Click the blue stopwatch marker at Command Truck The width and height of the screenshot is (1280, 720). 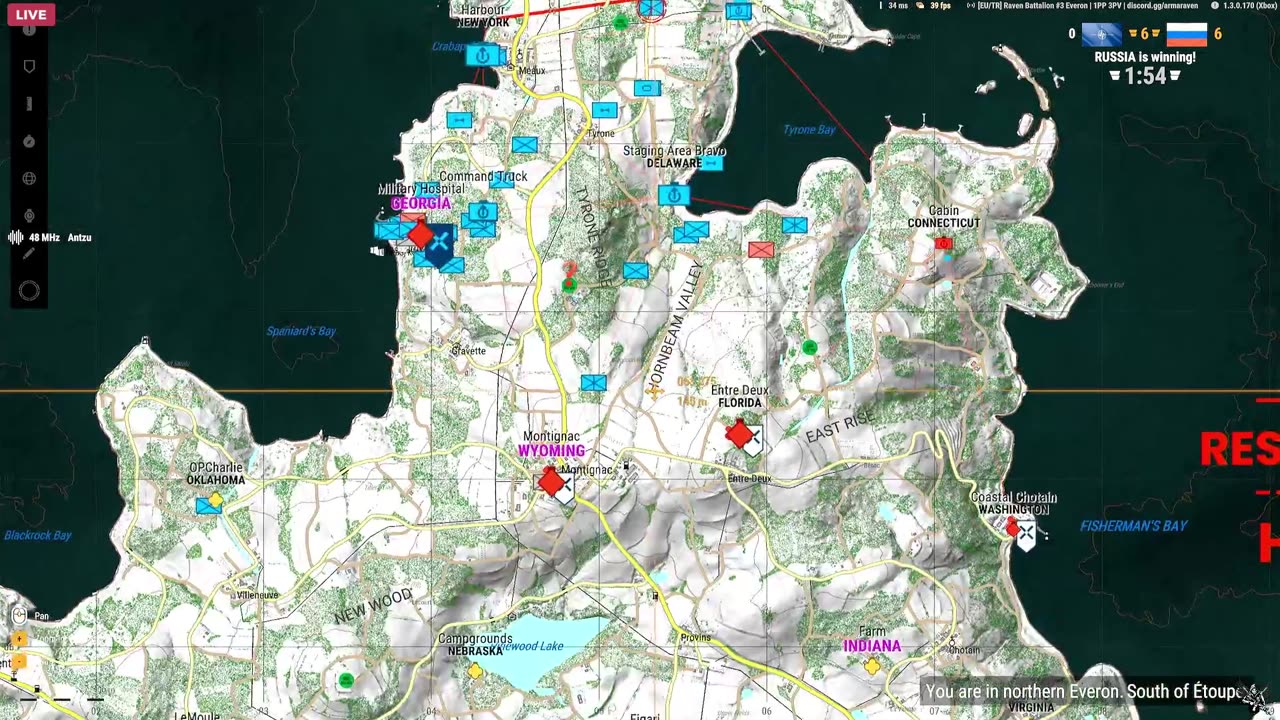(x=484, y=213)
